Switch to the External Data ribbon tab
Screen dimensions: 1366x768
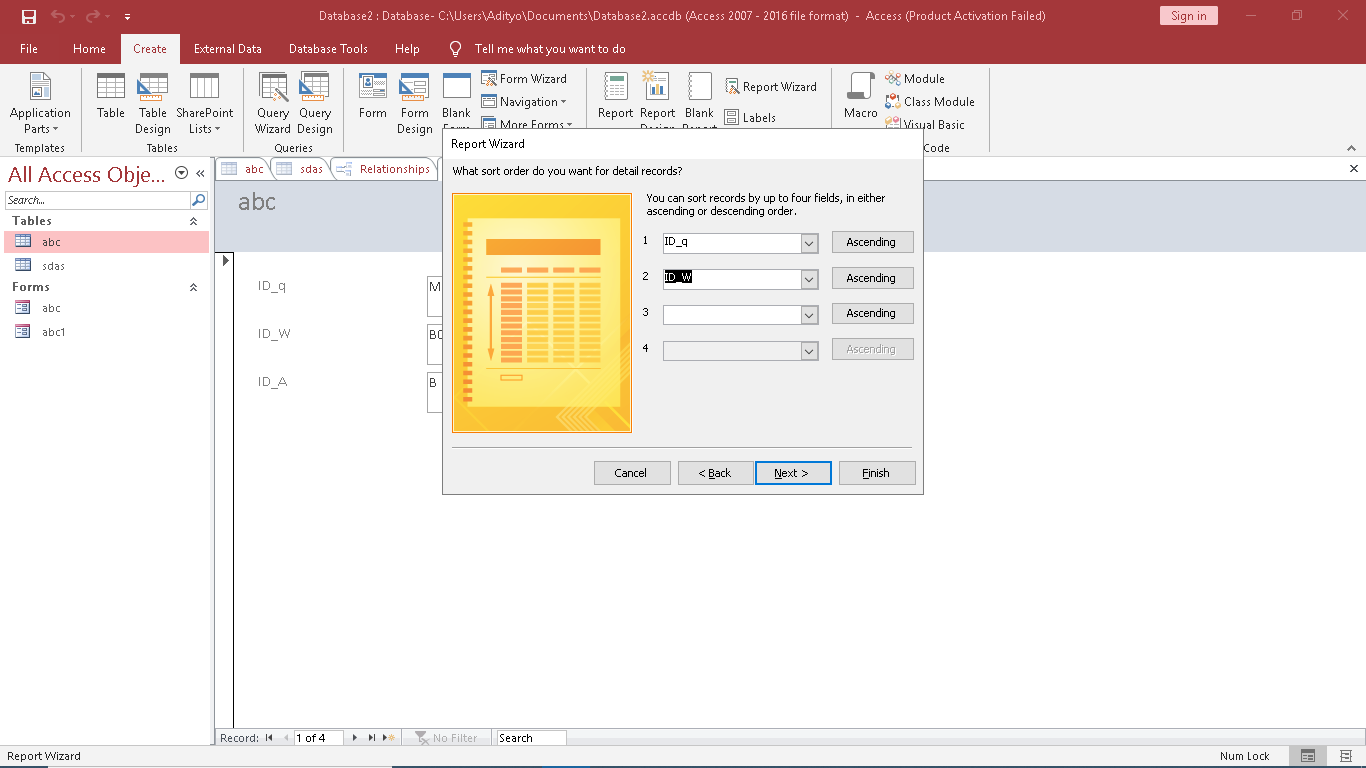tap(227, 49)
